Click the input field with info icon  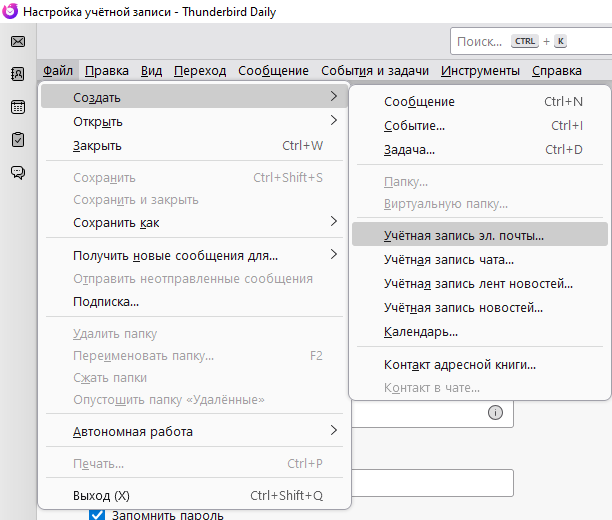[431, 414]
